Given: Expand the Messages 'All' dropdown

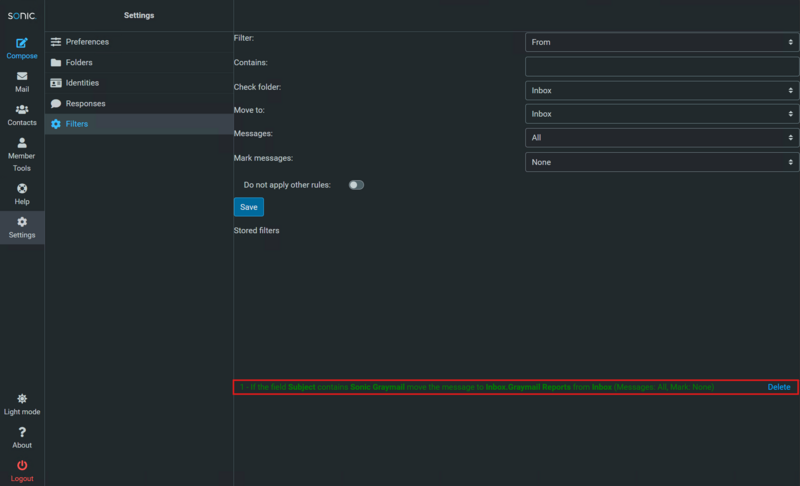Looking at the screenshot, I should click(x=661, y=138).
